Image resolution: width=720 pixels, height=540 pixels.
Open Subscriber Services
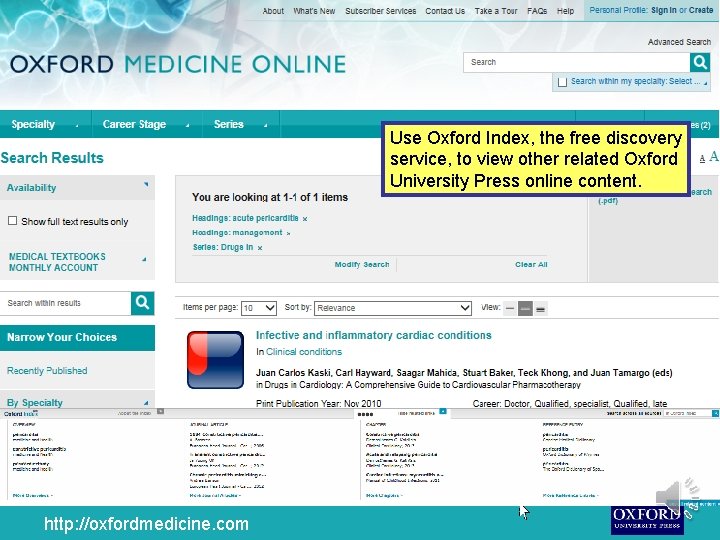381,11
